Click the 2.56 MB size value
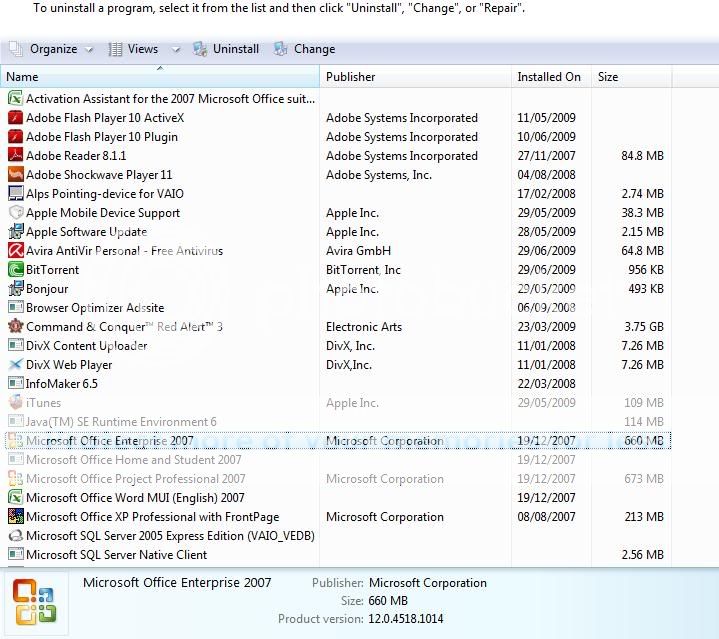719x639 pixels. point(642,555)
